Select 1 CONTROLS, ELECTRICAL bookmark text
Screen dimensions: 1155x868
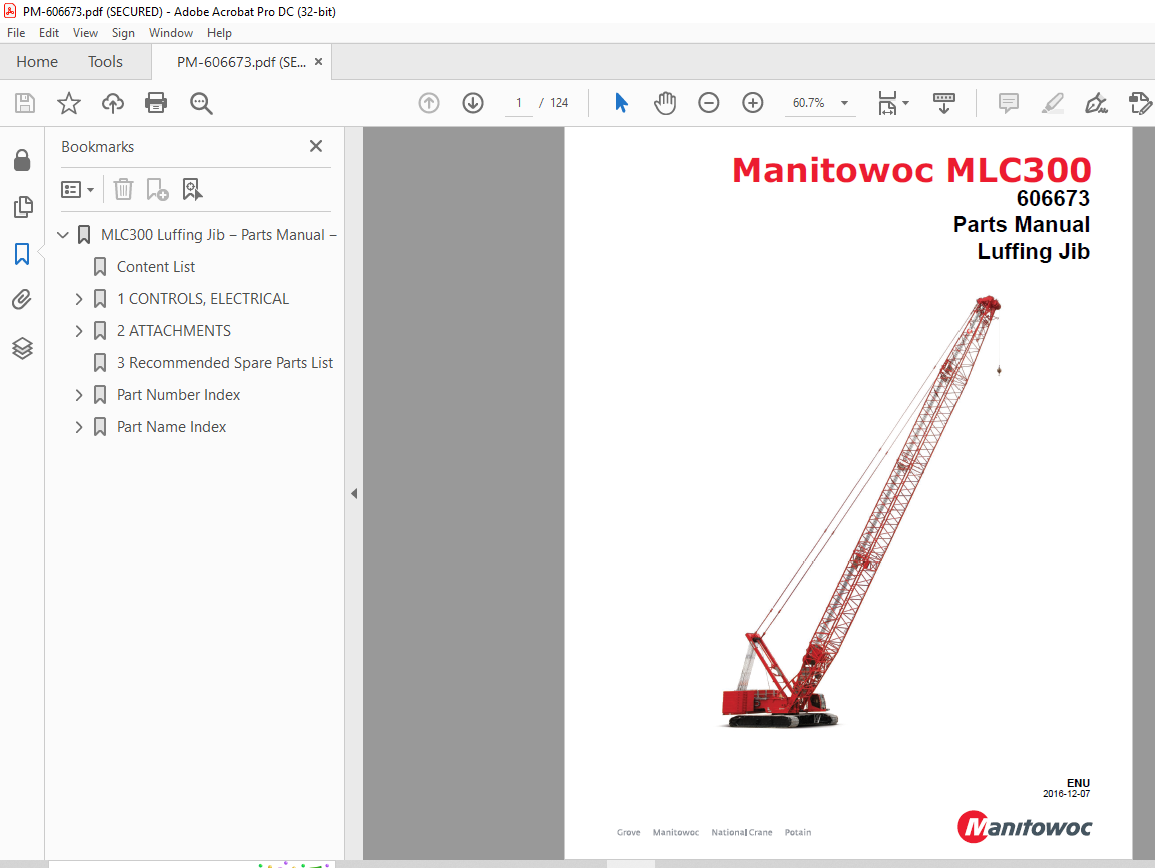tap(203, 299)
